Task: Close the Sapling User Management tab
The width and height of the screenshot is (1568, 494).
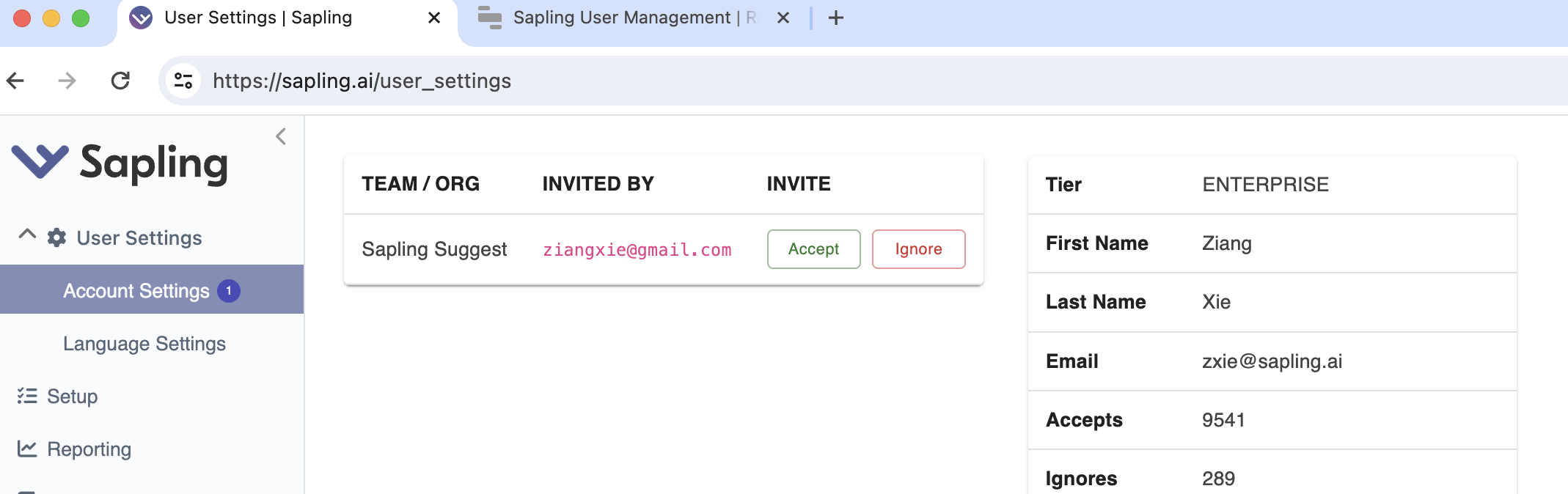Action: tap(783, 18)
